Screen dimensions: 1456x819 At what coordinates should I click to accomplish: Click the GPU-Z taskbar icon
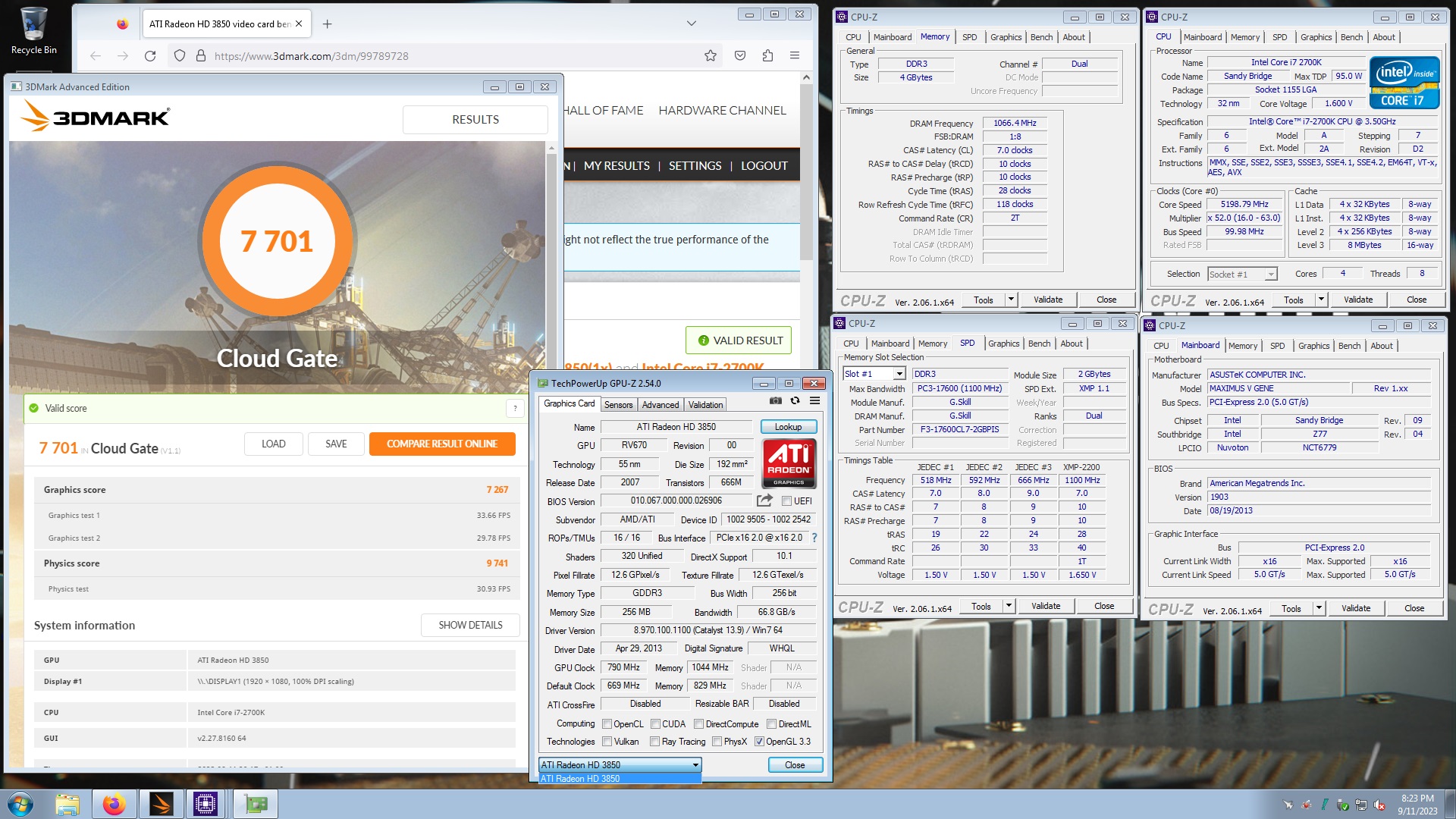[256, 804]
